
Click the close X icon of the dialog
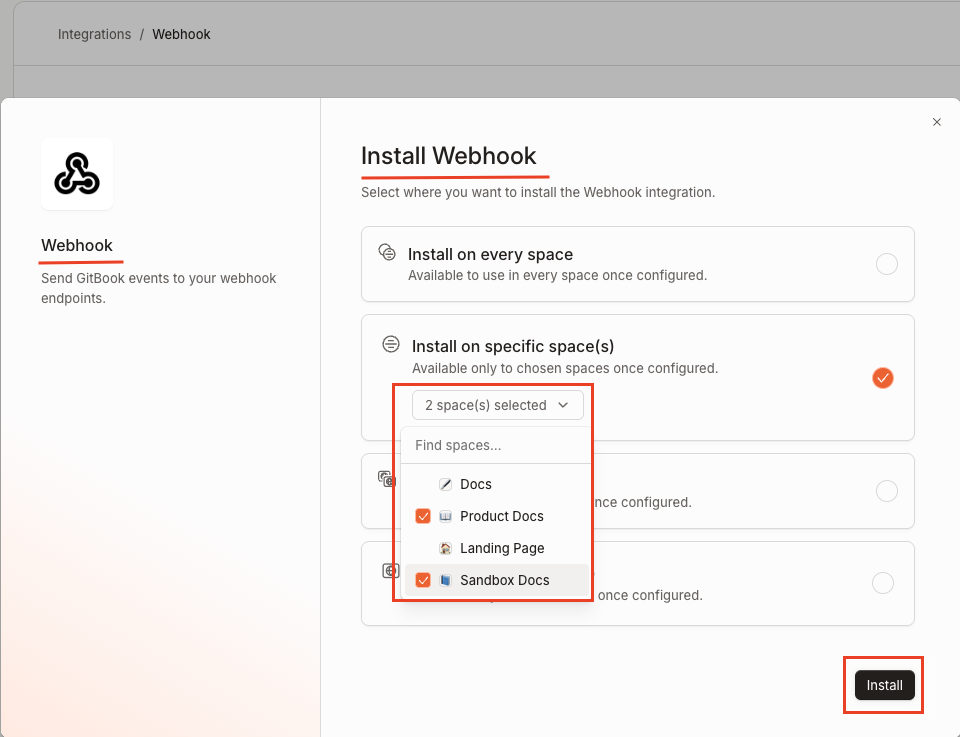(x=937, y=122)
